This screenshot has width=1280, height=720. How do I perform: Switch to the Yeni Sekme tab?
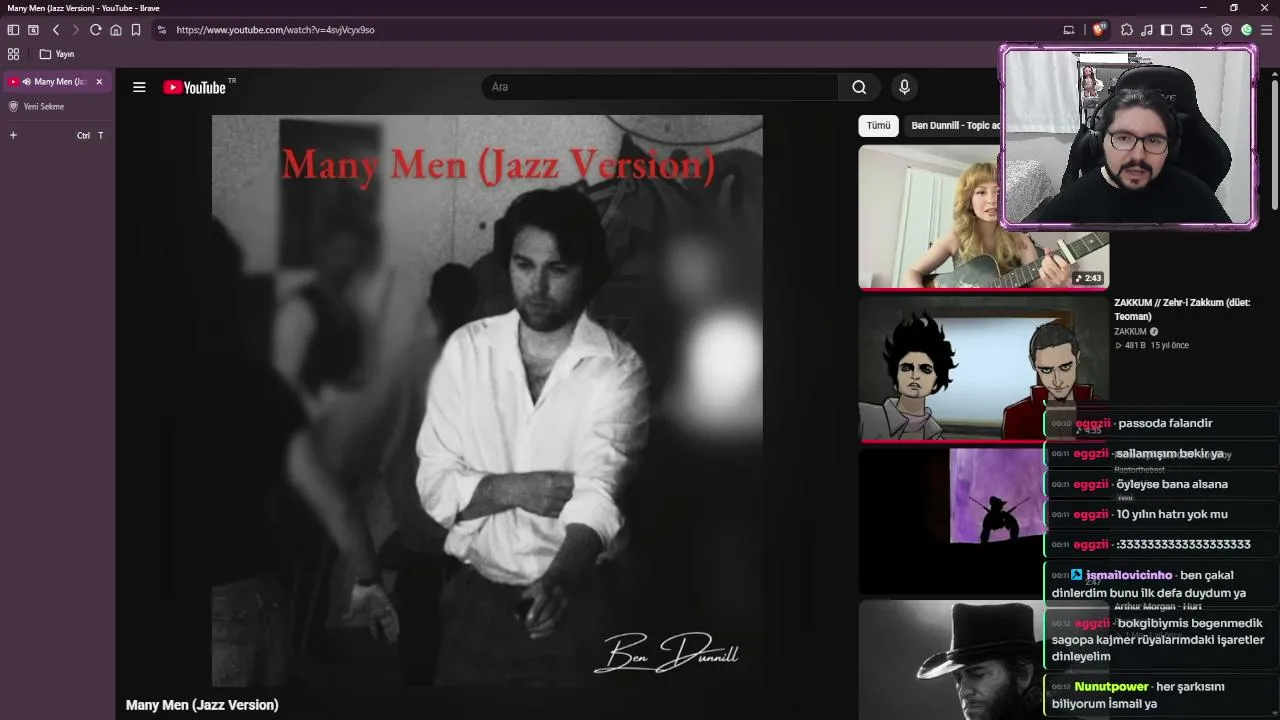(57, 107)
